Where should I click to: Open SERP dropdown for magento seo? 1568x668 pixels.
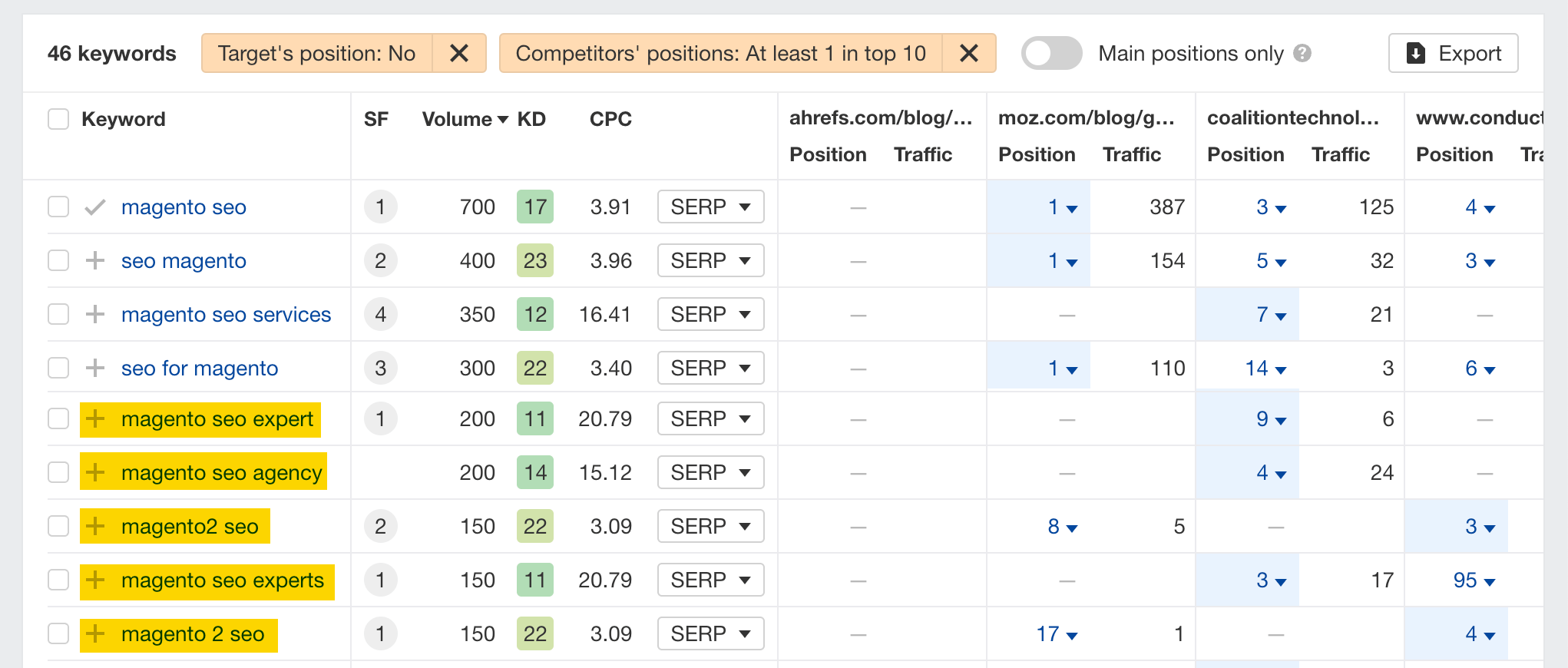pos(710,207)
